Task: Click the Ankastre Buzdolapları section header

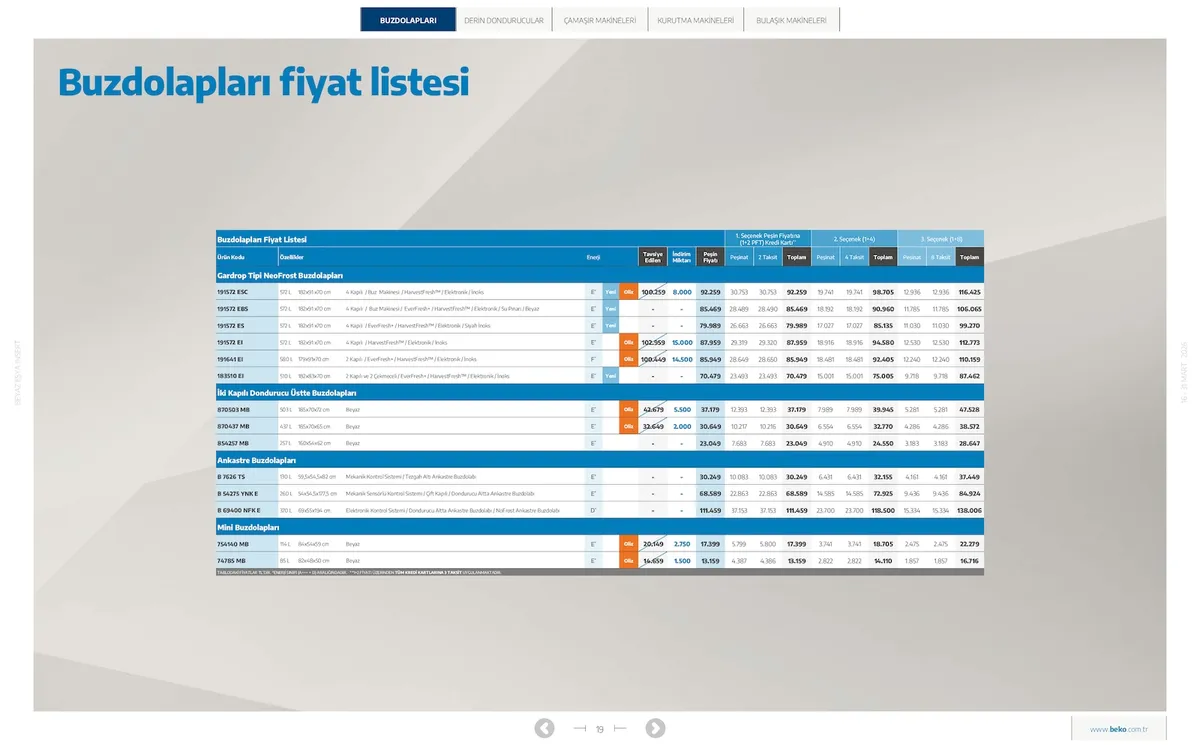Action: (257, 460)
